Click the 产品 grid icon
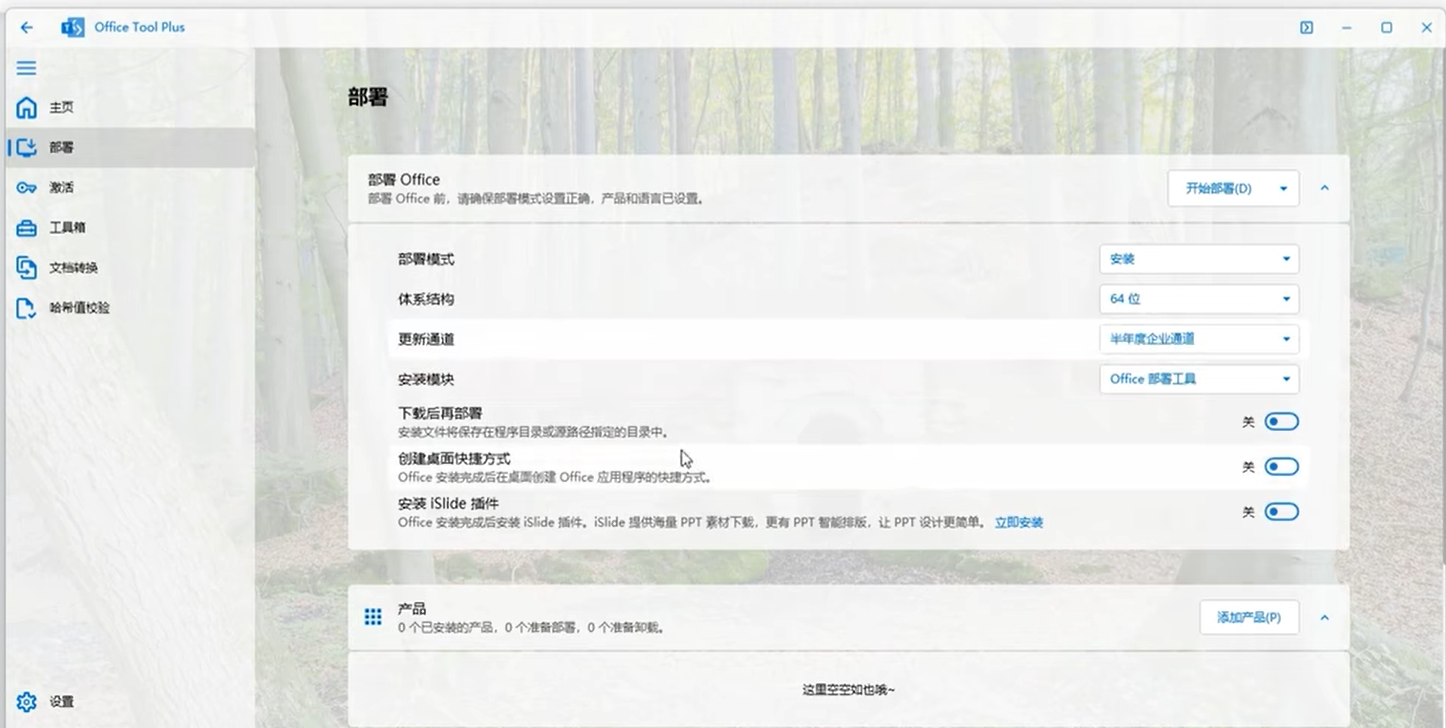This screenshot has height=728, width=1446. point(373,617)
